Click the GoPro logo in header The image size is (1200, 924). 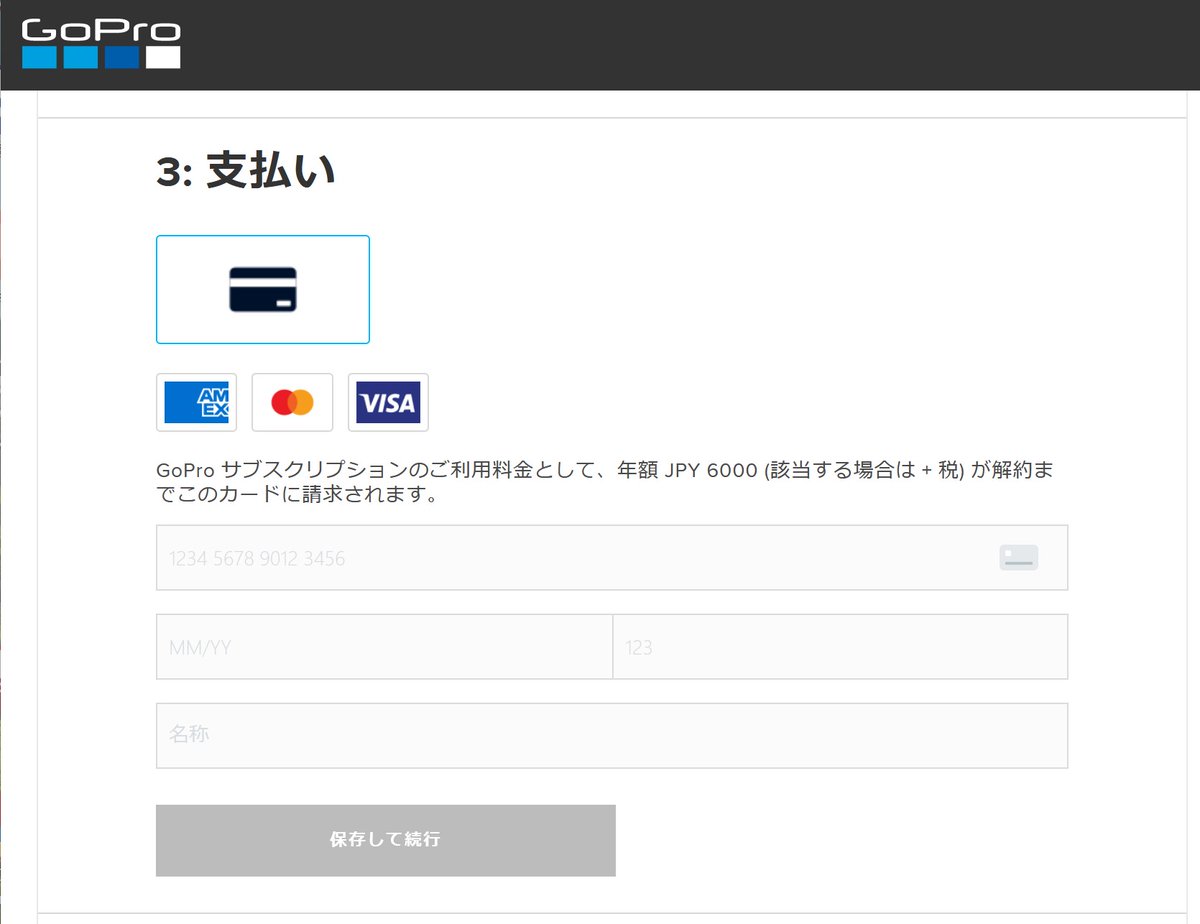[x=101, y=44]
